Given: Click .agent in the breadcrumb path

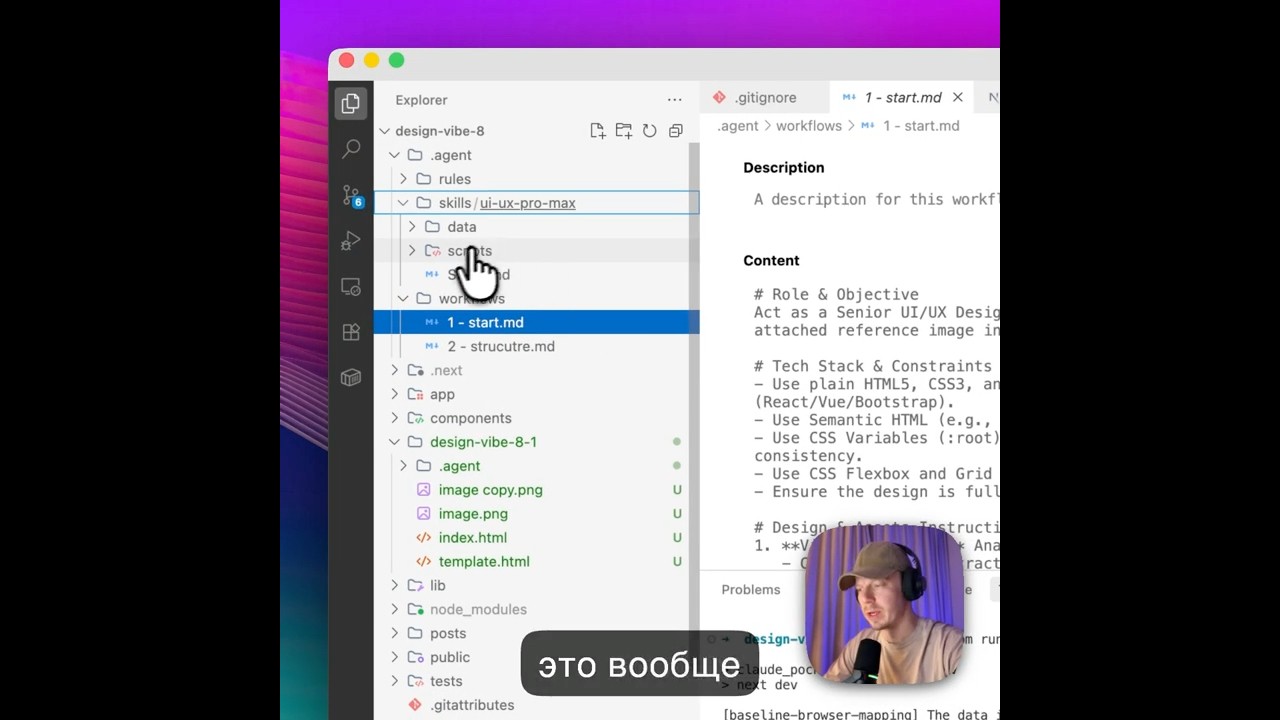Looking at the screenshot, I should (x=738, y=126).
